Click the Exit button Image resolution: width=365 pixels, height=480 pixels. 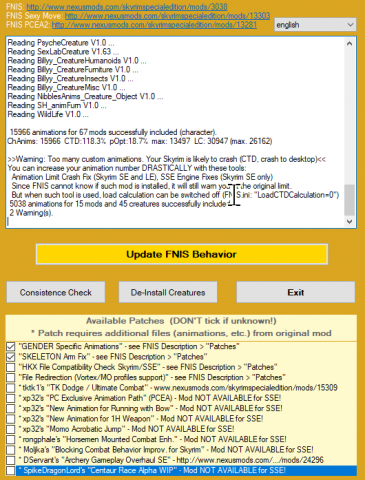[x=296, y=292]
